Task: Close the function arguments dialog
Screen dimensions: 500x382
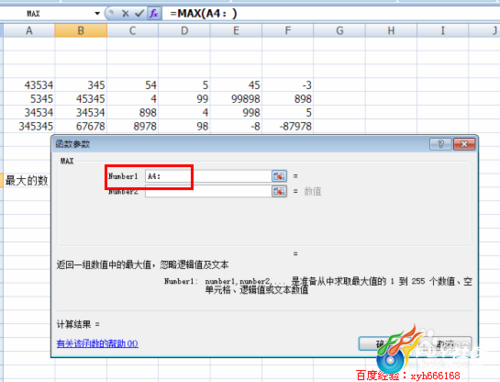Action: (x=464, y=144)
